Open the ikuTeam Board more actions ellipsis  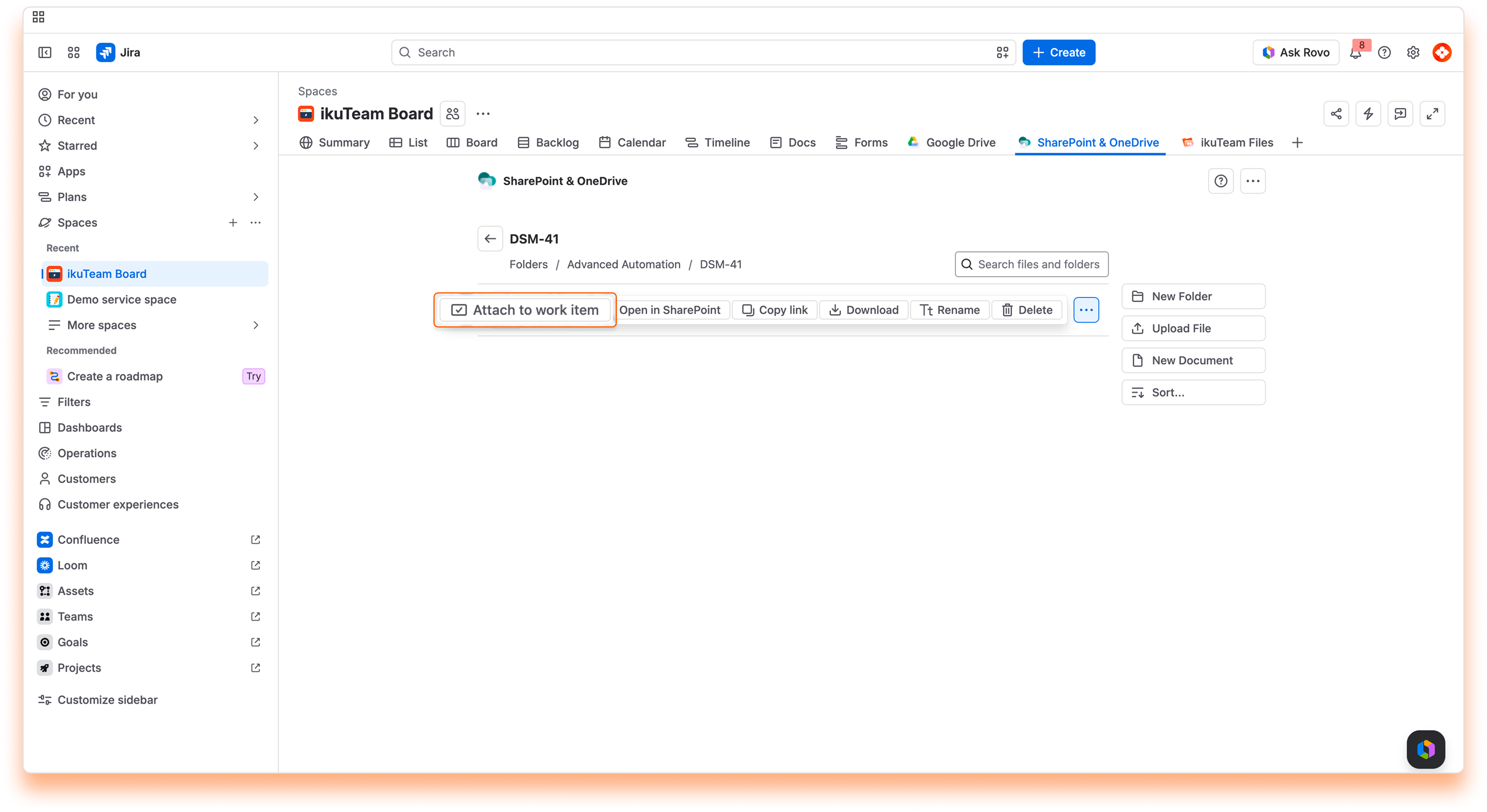[483, 114]
